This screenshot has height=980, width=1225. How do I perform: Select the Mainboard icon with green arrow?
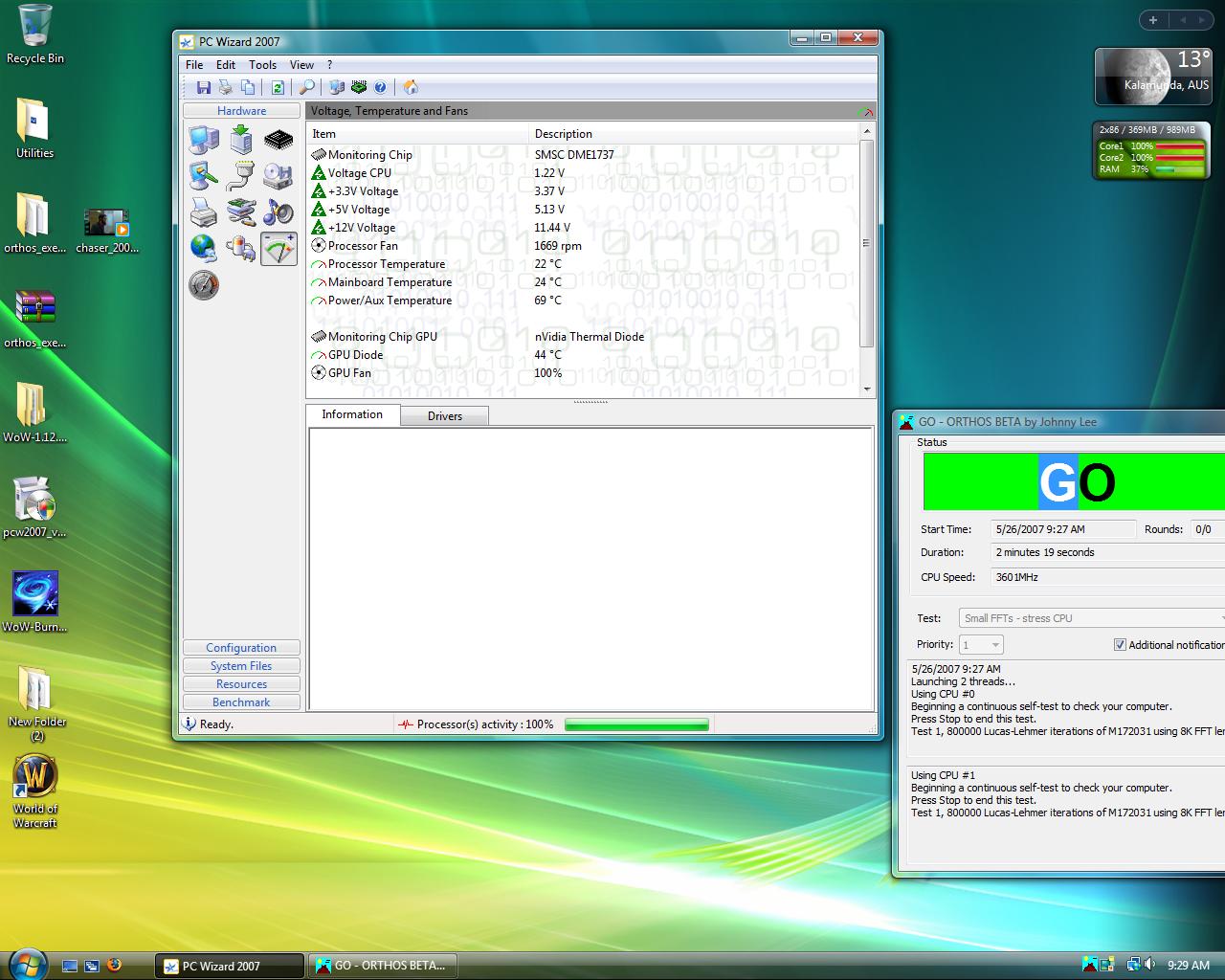(x=241, y=140)
